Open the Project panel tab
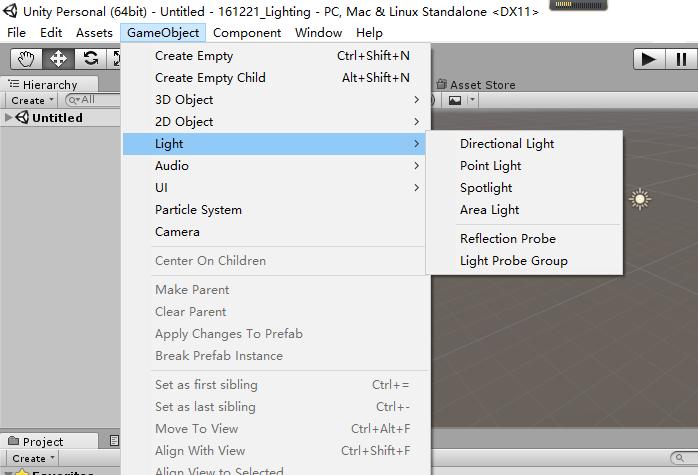This screenshot has height=475, width=698. 43,441
